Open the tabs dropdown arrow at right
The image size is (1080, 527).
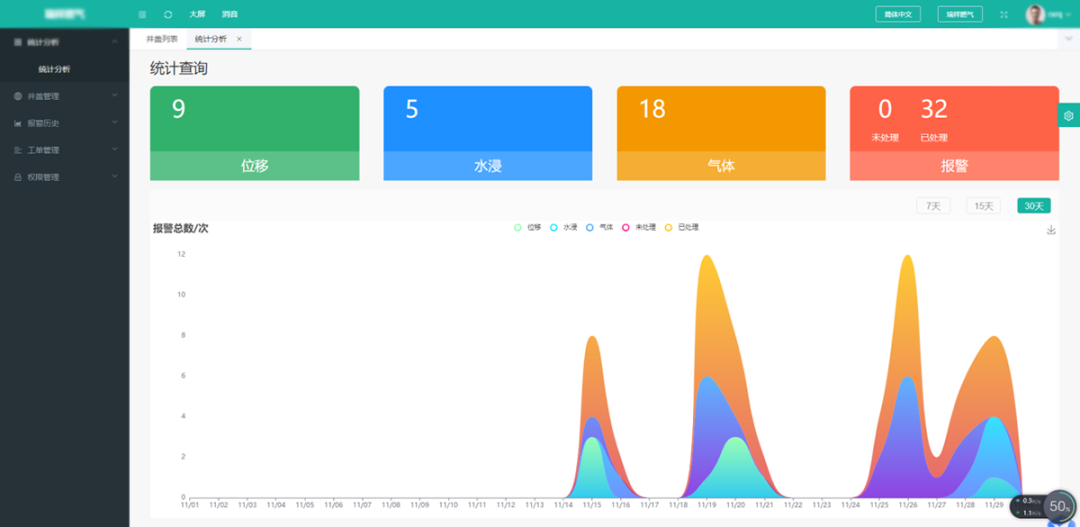[1068, 39]
